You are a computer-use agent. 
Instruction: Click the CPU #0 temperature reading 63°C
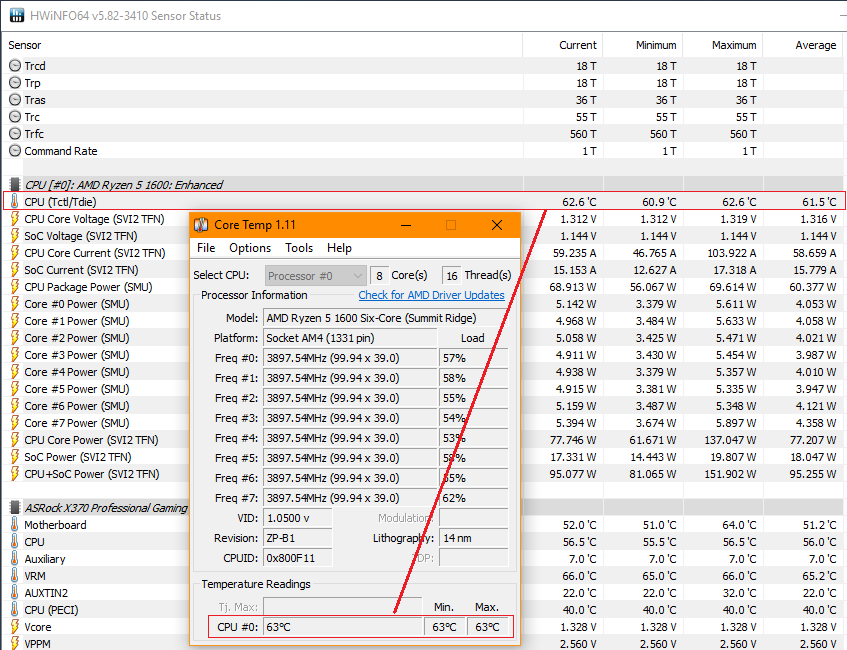[x=342, y=627]
